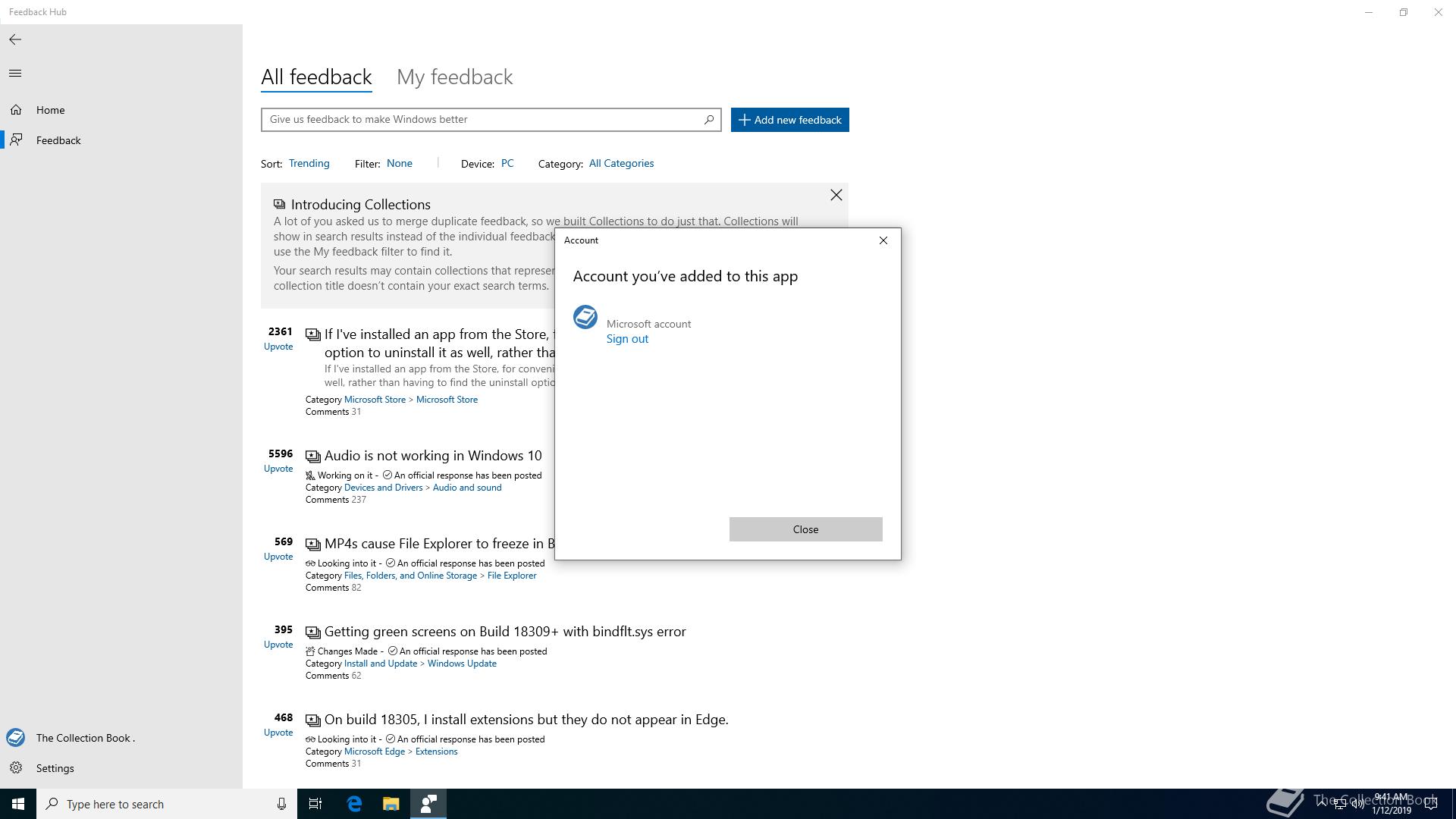Screen dimensions: 1456x819
Task: Click the File Explorer category link
Action: click(x=512, y=576)
